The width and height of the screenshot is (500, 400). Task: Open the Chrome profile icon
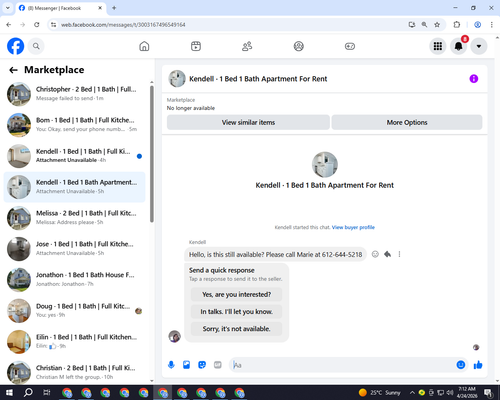tap(477, 25)
